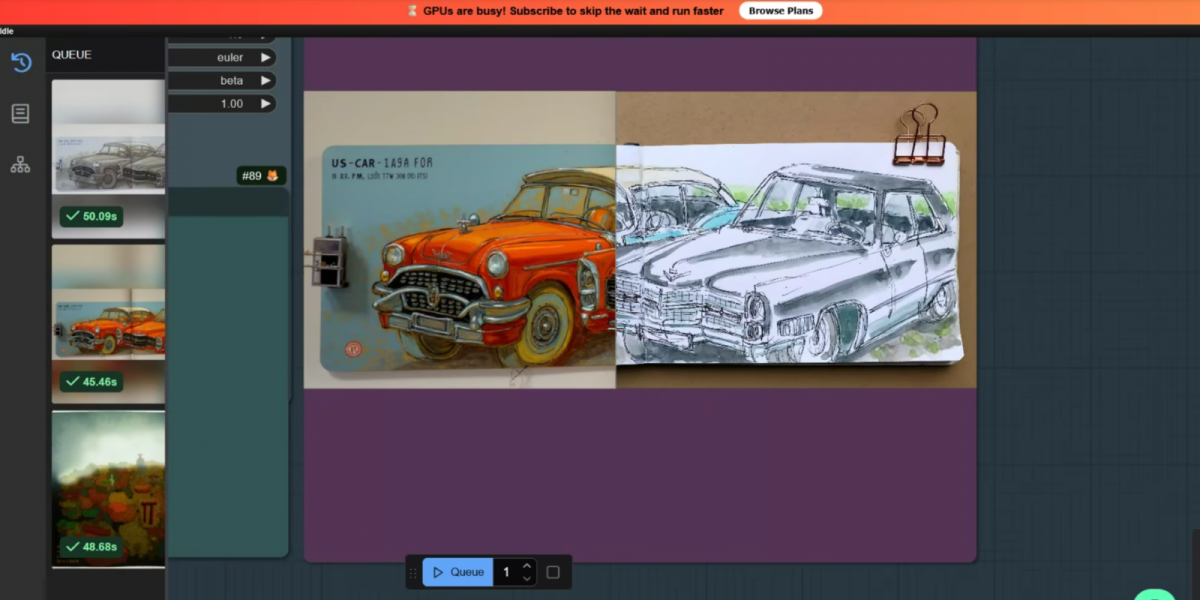
Task: Toggle the square checkbox beside the queue count
Action: click(x=553, y=572)
